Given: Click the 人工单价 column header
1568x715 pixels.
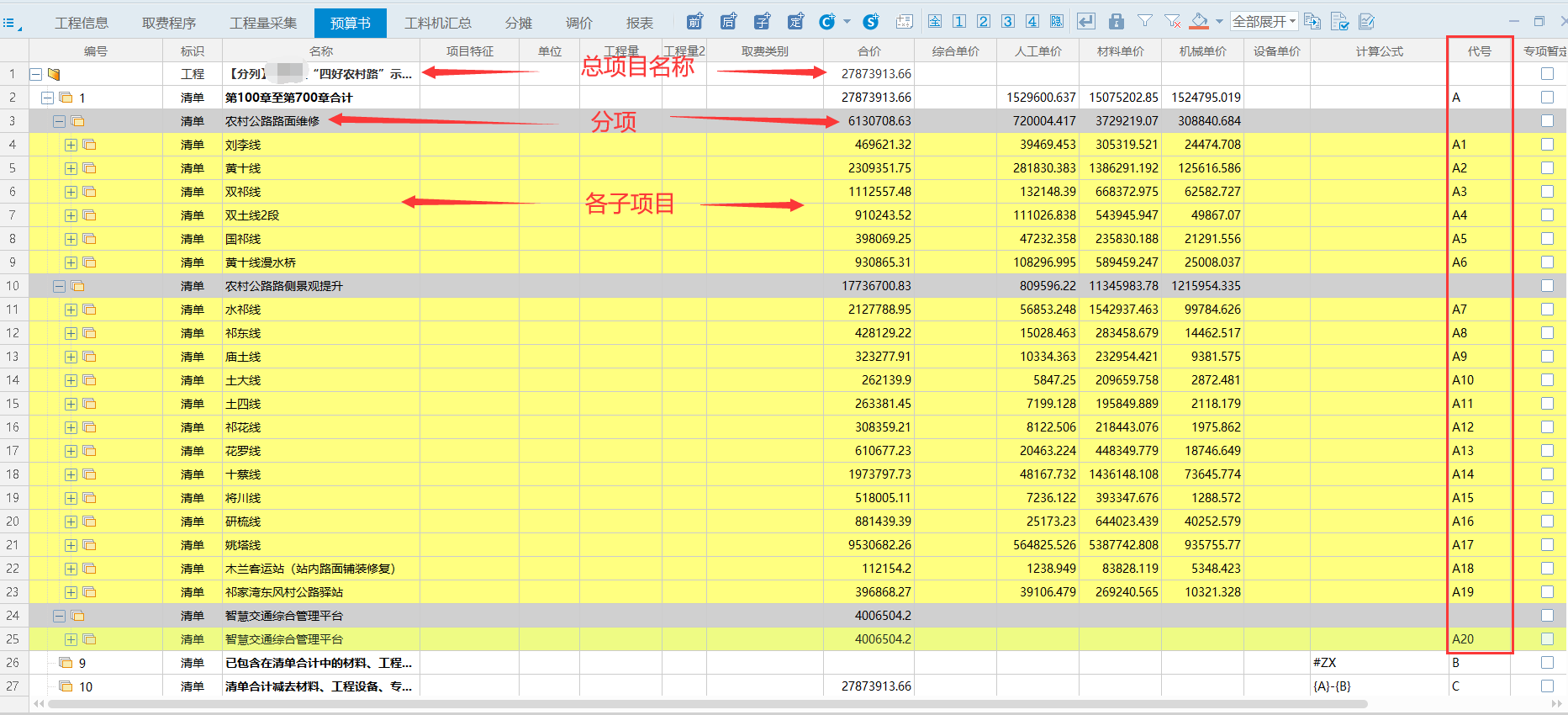Looking at the screenshot, I should [x=1038, y=51].
